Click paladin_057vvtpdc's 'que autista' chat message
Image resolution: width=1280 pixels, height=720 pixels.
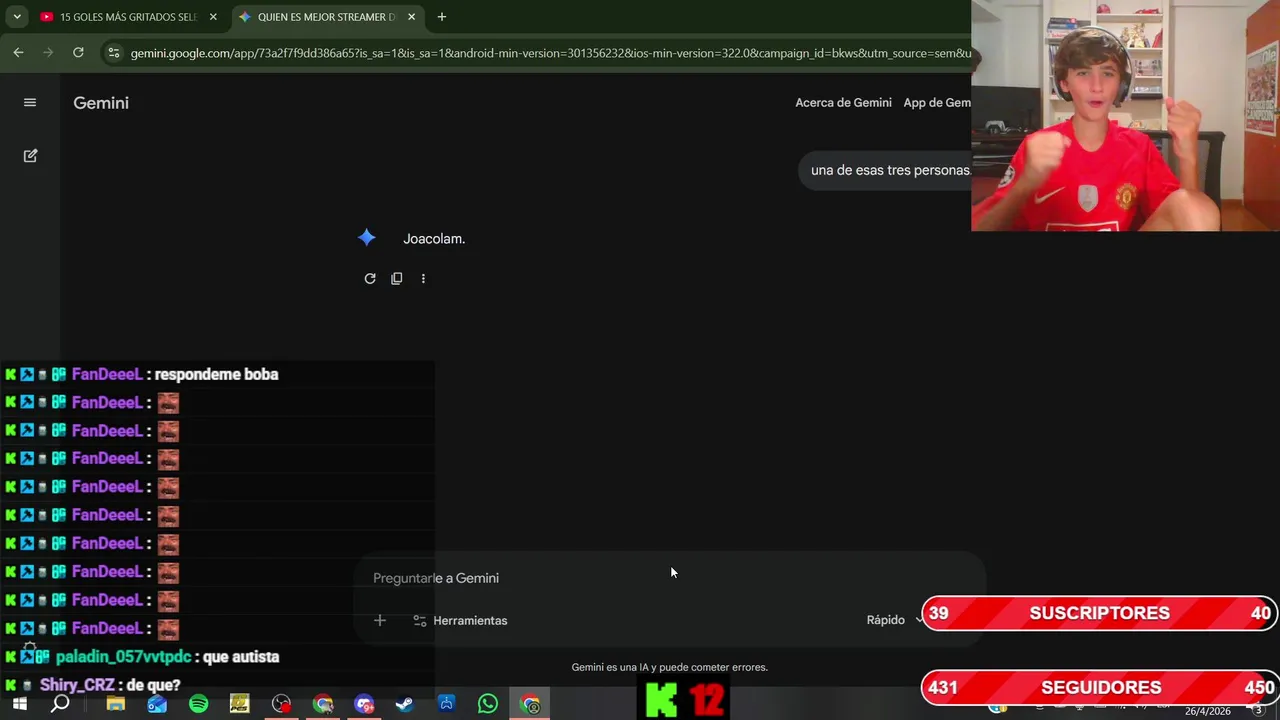tap(240, 657)
